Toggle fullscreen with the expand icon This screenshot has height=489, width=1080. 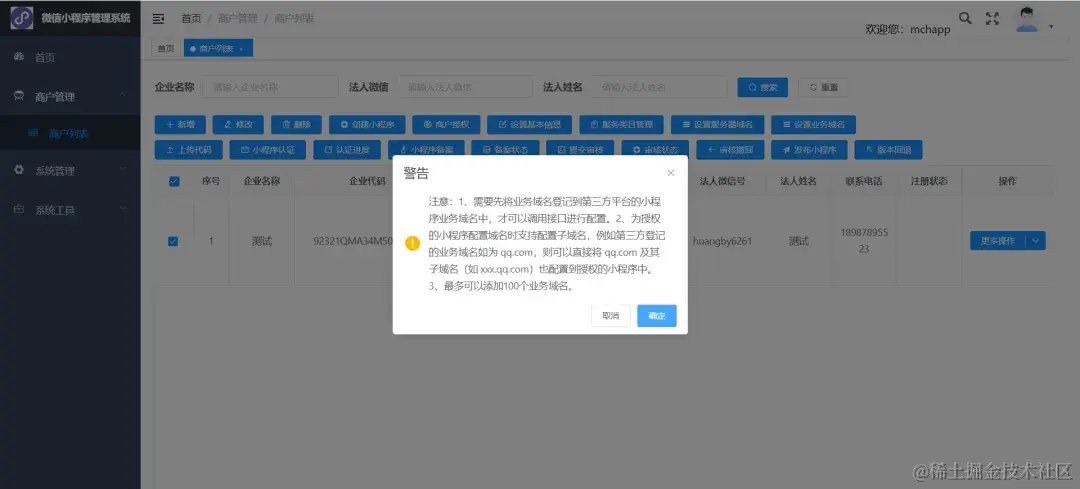click(992, 19)
